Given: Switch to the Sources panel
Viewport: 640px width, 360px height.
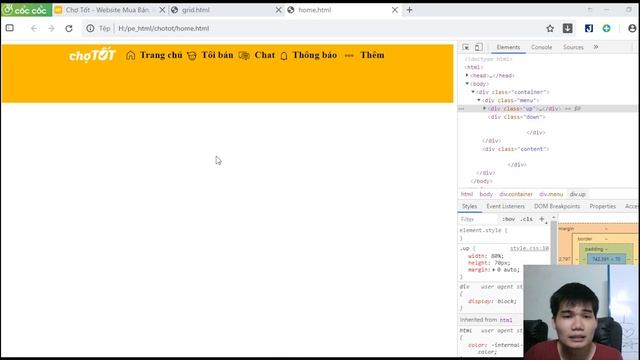Looking at the screenshot, I should click(x=573, y=47).
